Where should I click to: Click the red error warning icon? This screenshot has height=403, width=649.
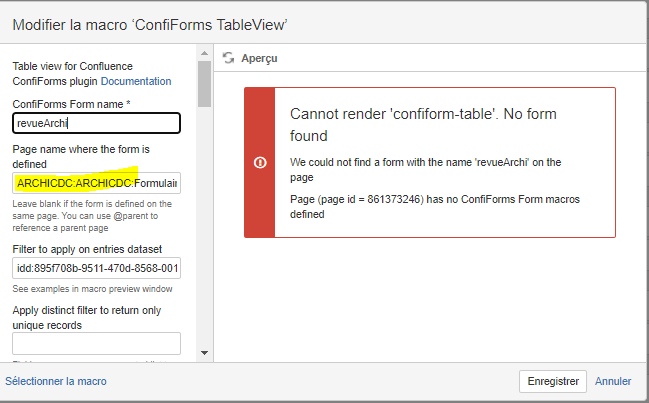[260, 162]
